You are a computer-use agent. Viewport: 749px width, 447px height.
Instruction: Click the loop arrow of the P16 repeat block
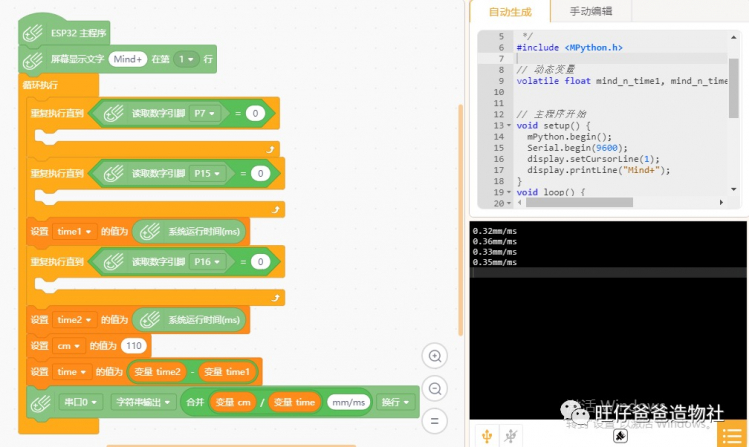point(276,298)
